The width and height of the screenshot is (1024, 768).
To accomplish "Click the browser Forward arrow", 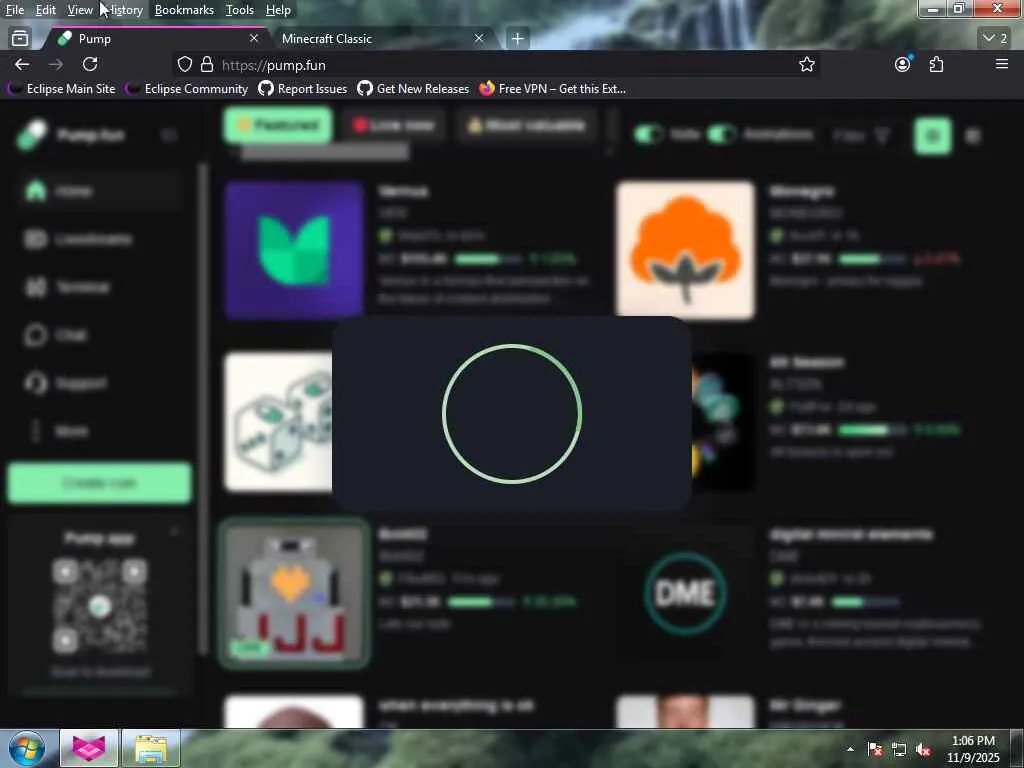I will [x=56, y=64].
